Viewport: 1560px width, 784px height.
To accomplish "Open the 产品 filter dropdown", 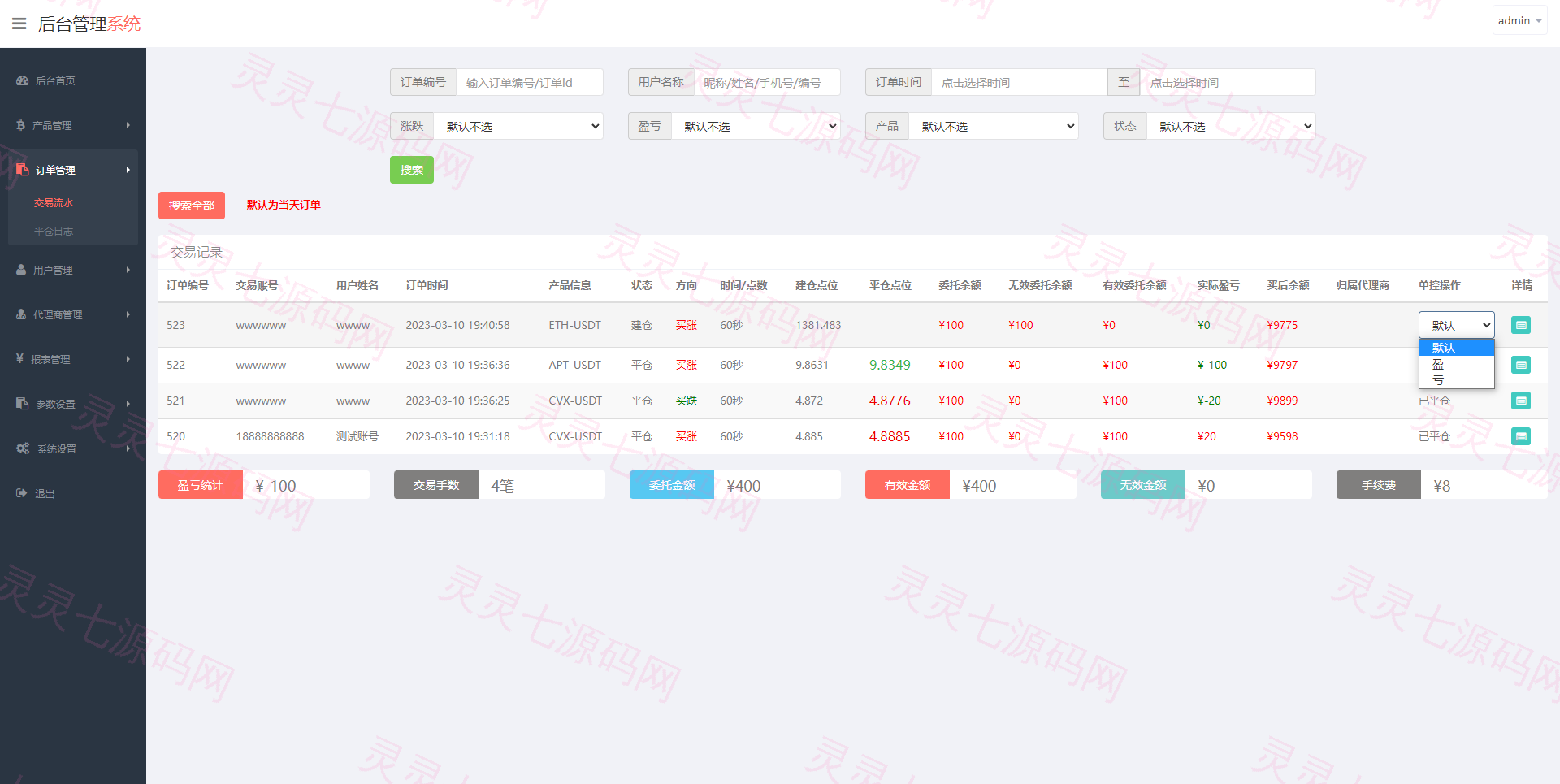I will coord(993,126).
